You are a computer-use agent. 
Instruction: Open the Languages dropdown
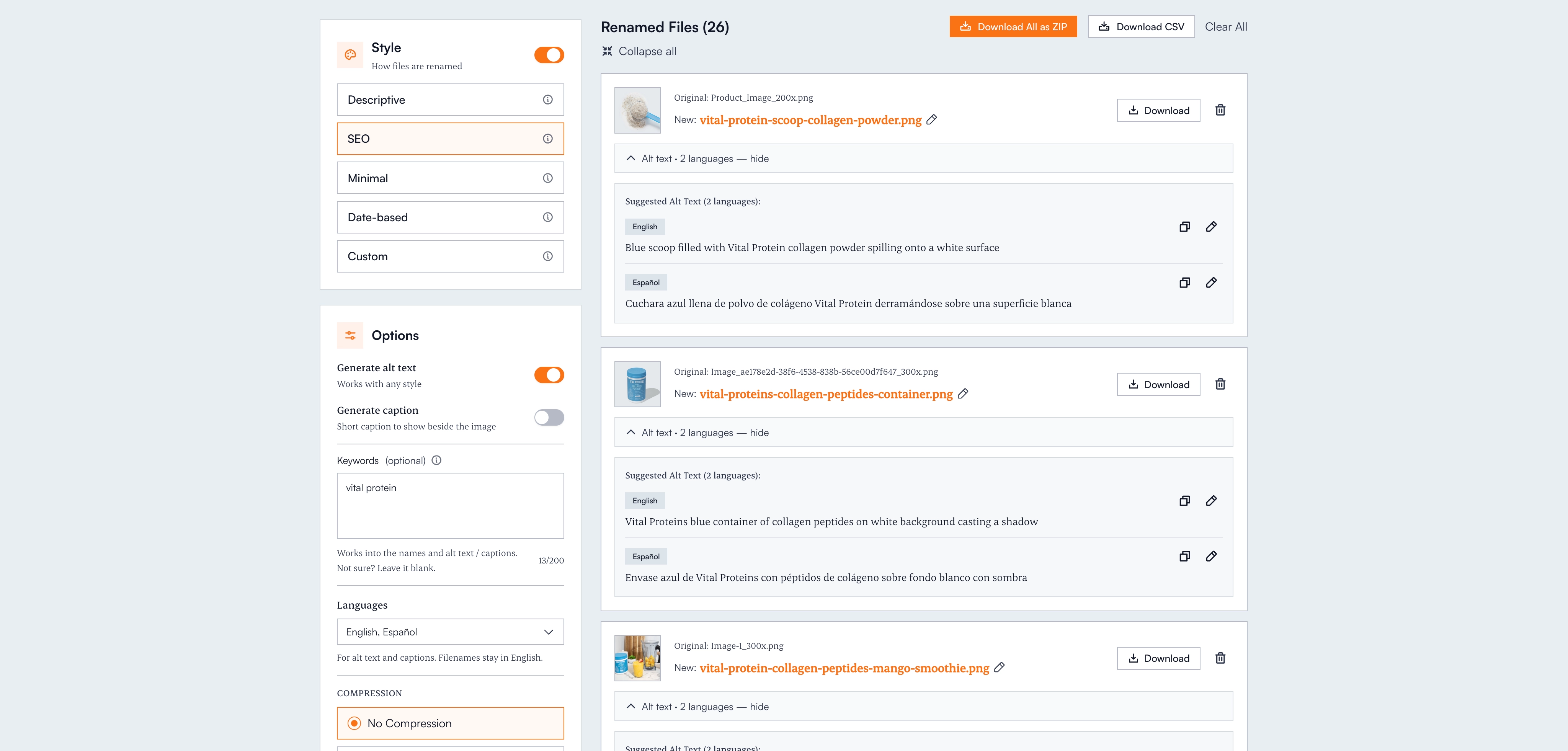[451, 632]
